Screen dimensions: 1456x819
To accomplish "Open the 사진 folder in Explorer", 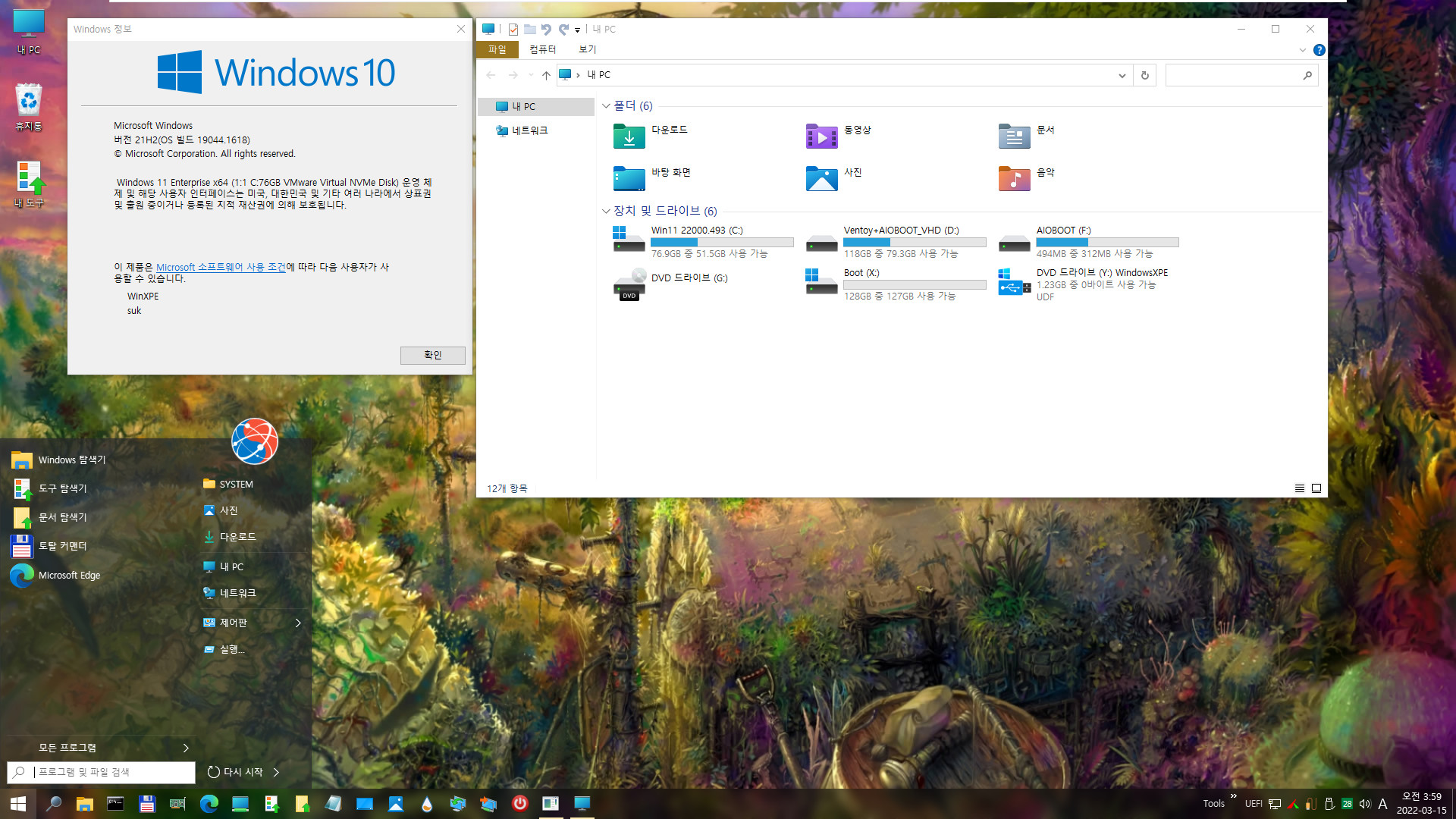I will (834, 179).
